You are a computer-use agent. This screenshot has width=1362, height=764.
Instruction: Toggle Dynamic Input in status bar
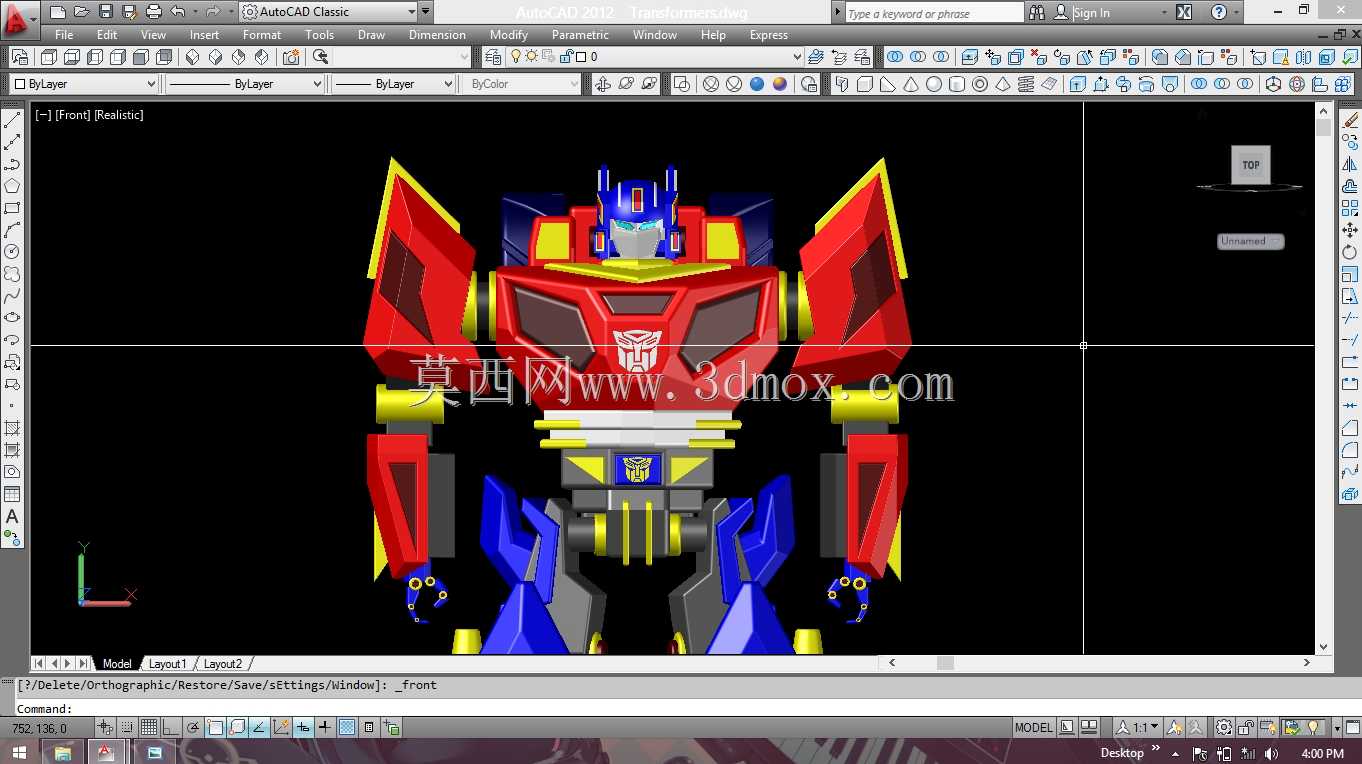(303, 727)
